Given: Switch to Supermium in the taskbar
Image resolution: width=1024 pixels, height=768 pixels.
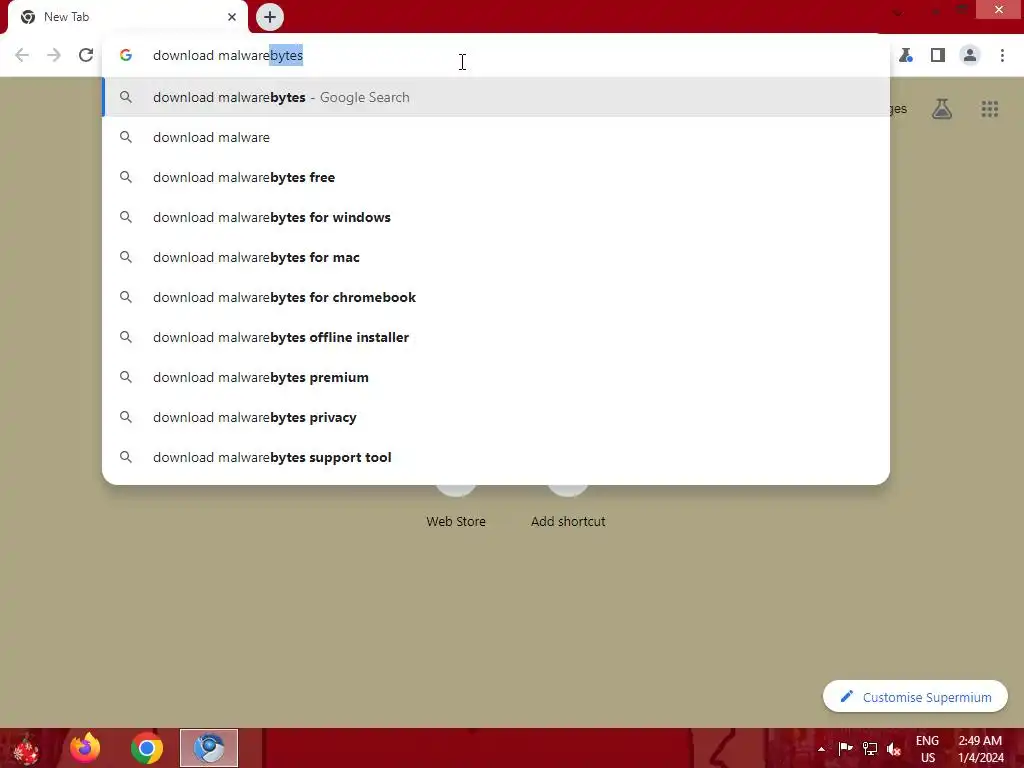Looking at the screenshot, I should [209, 748].
